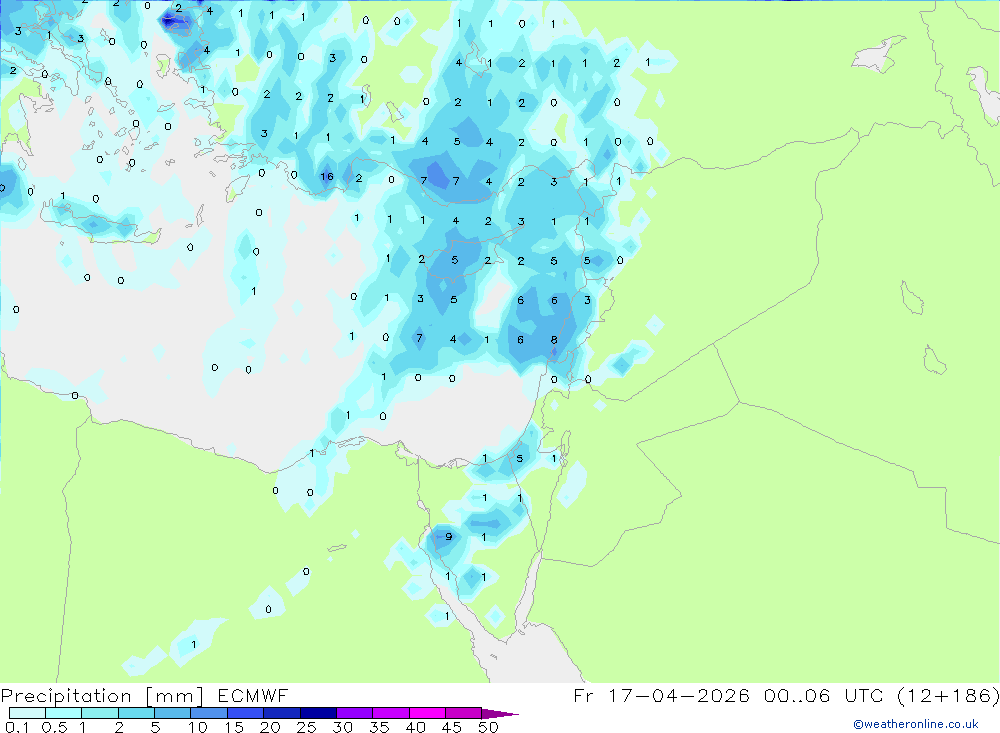Click the 0.1–0.5 mm palest legend swatch

[27, 713]
